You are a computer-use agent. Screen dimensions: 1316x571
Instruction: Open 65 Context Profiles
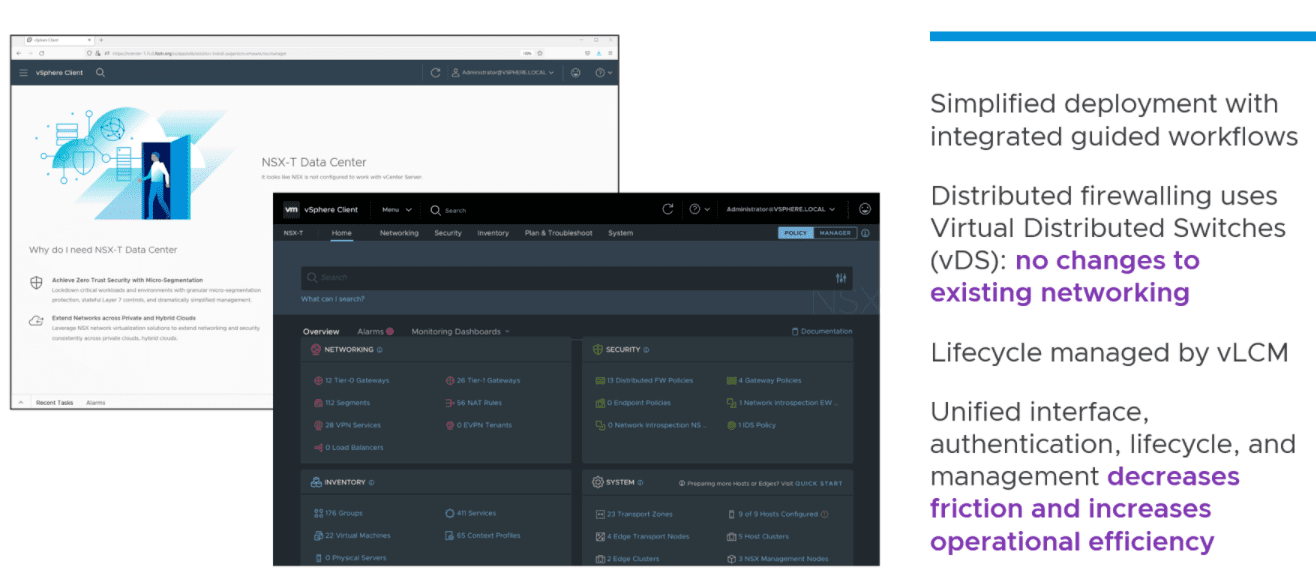(x=482, y=536)
